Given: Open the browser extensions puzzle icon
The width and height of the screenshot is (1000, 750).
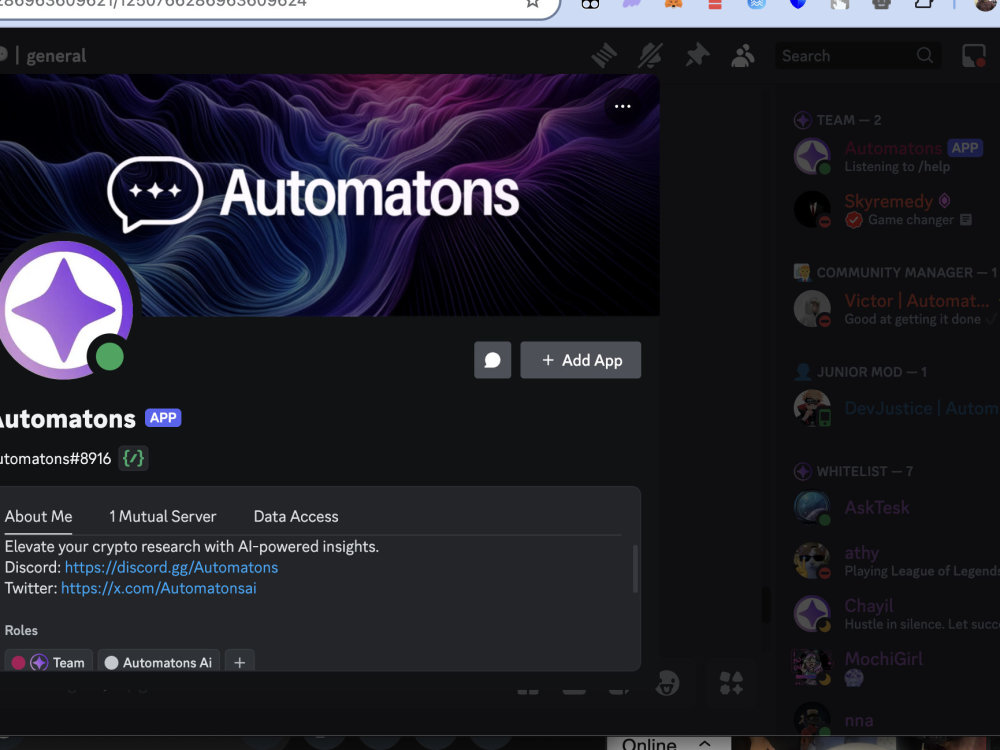Looking at the screenshot, I should (924, 3).
